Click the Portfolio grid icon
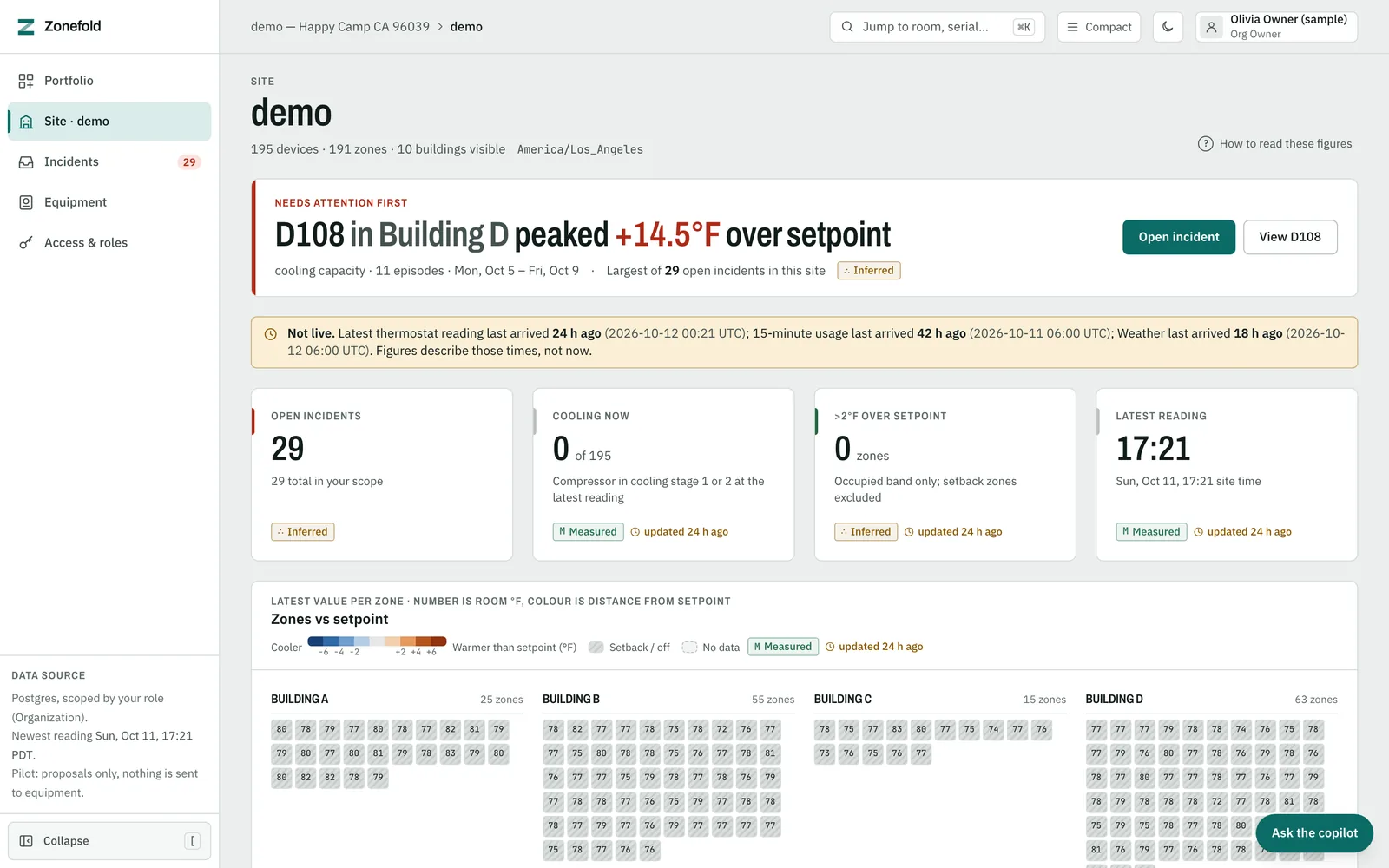This screenshot has height=868, width=1389. (x=26, y=81)
